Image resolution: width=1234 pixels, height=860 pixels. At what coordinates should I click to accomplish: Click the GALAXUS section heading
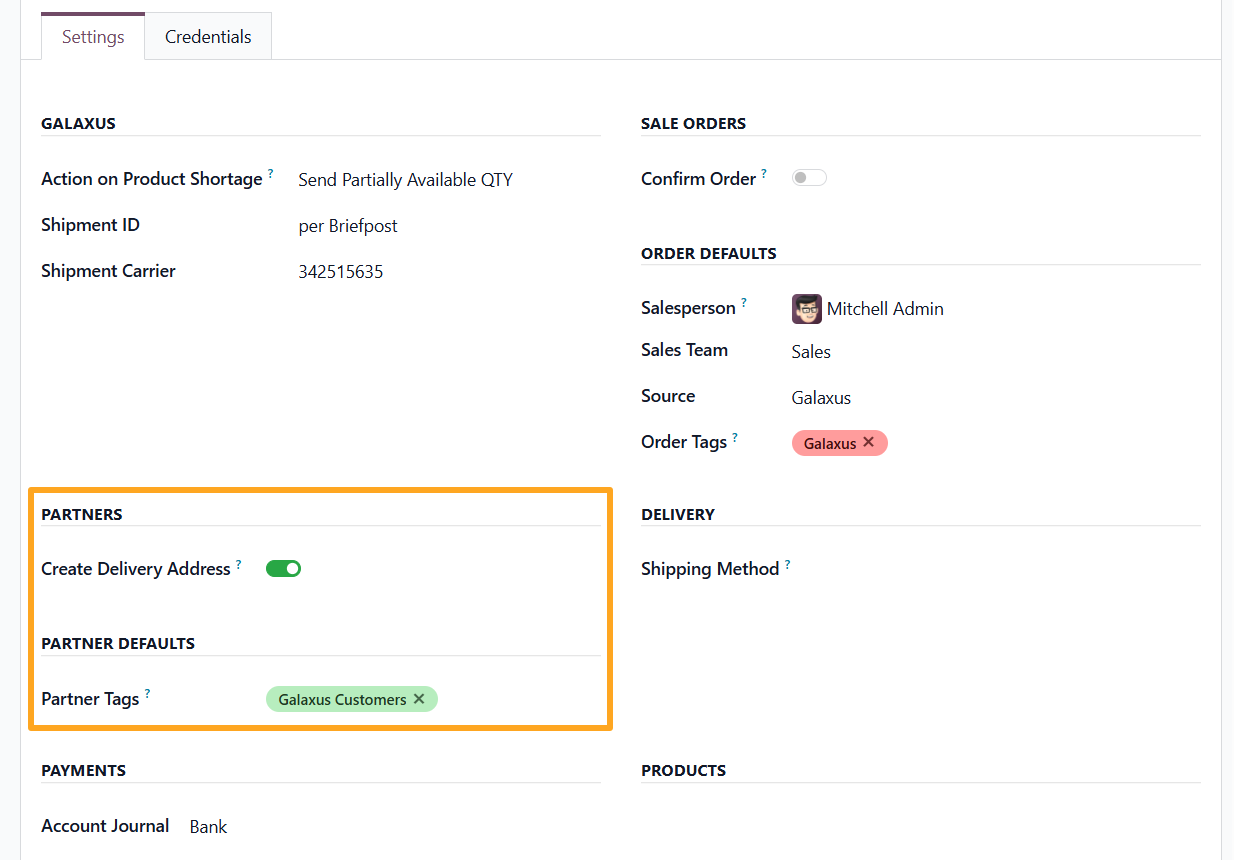78,124
